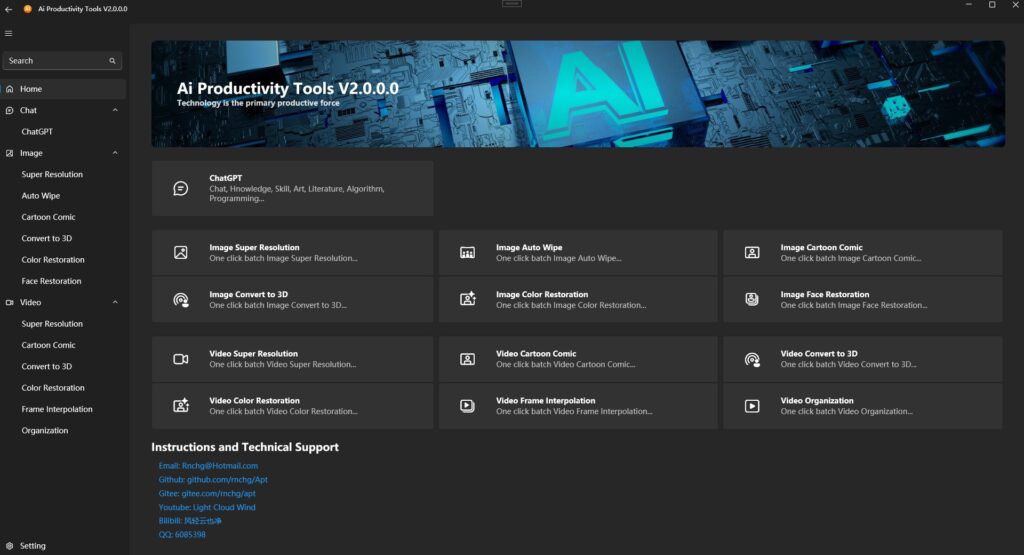Collapse the Image section in sidebar
This screenshot has width=1024, height=555.
click(115, 153)
